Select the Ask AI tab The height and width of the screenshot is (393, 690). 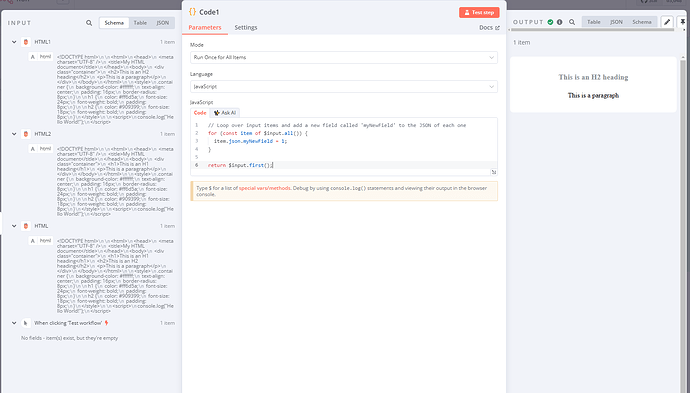coord(224,113)
